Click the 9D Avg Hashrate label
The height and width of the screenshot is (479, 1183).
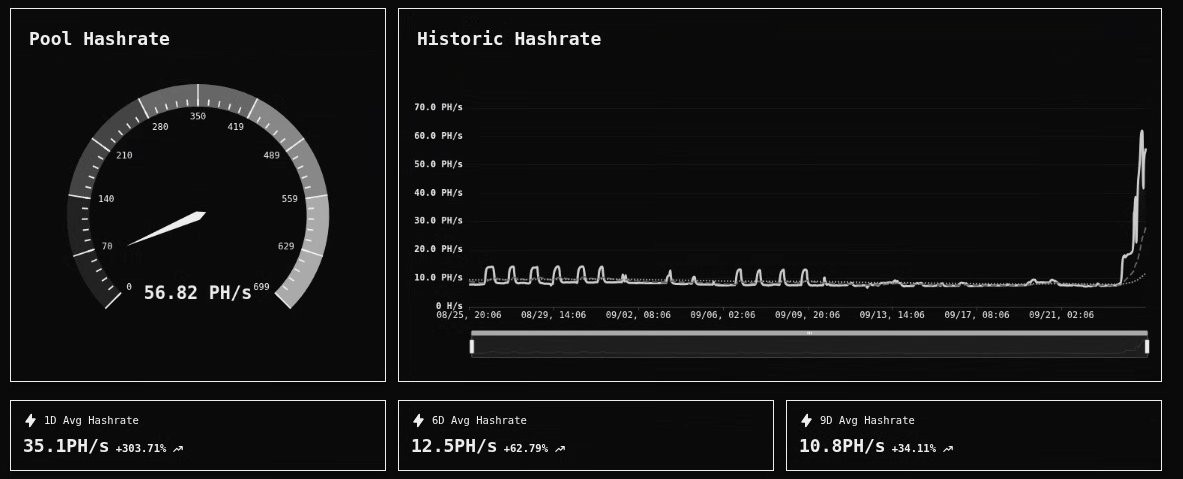(867, 421)
